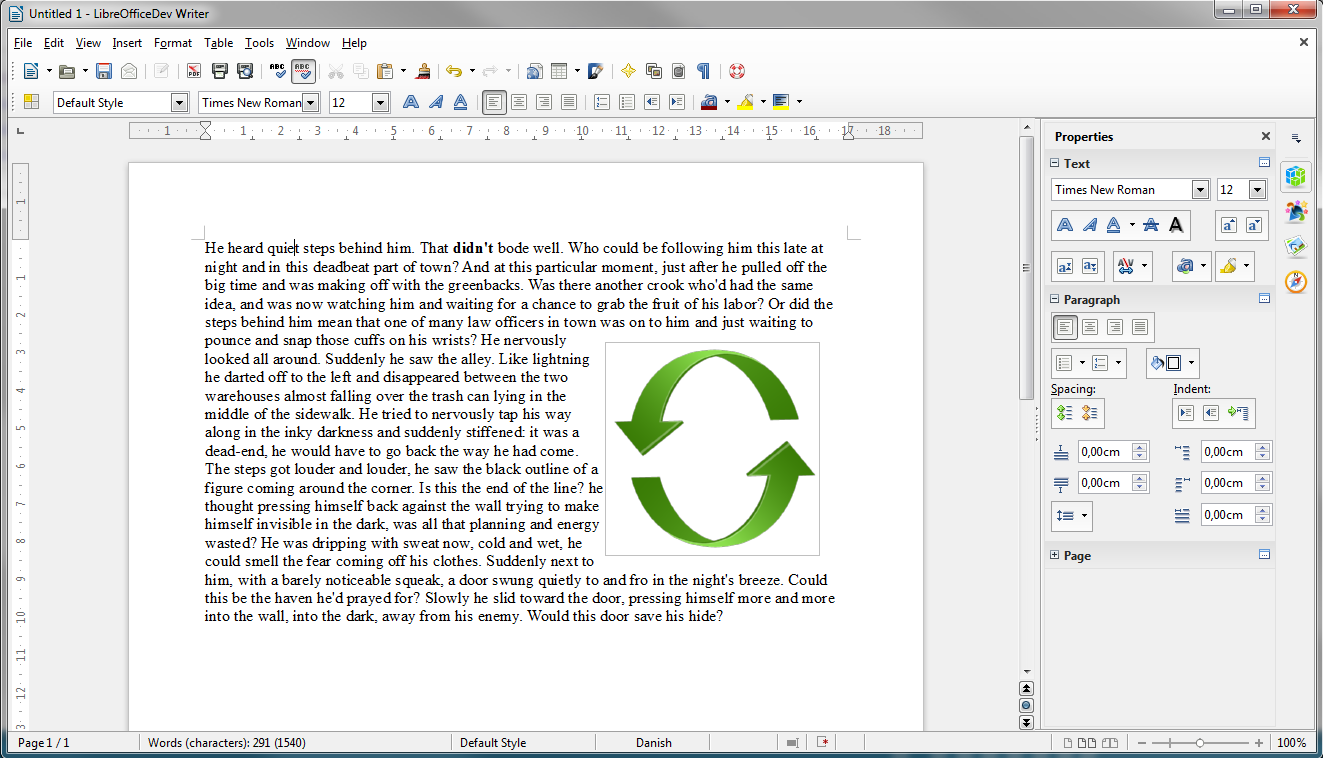Image resolution: width=1323 pixels, height=758 pixels.
Task: Click the Underline icon in formatting toolbar
Action: pos(461,102)
